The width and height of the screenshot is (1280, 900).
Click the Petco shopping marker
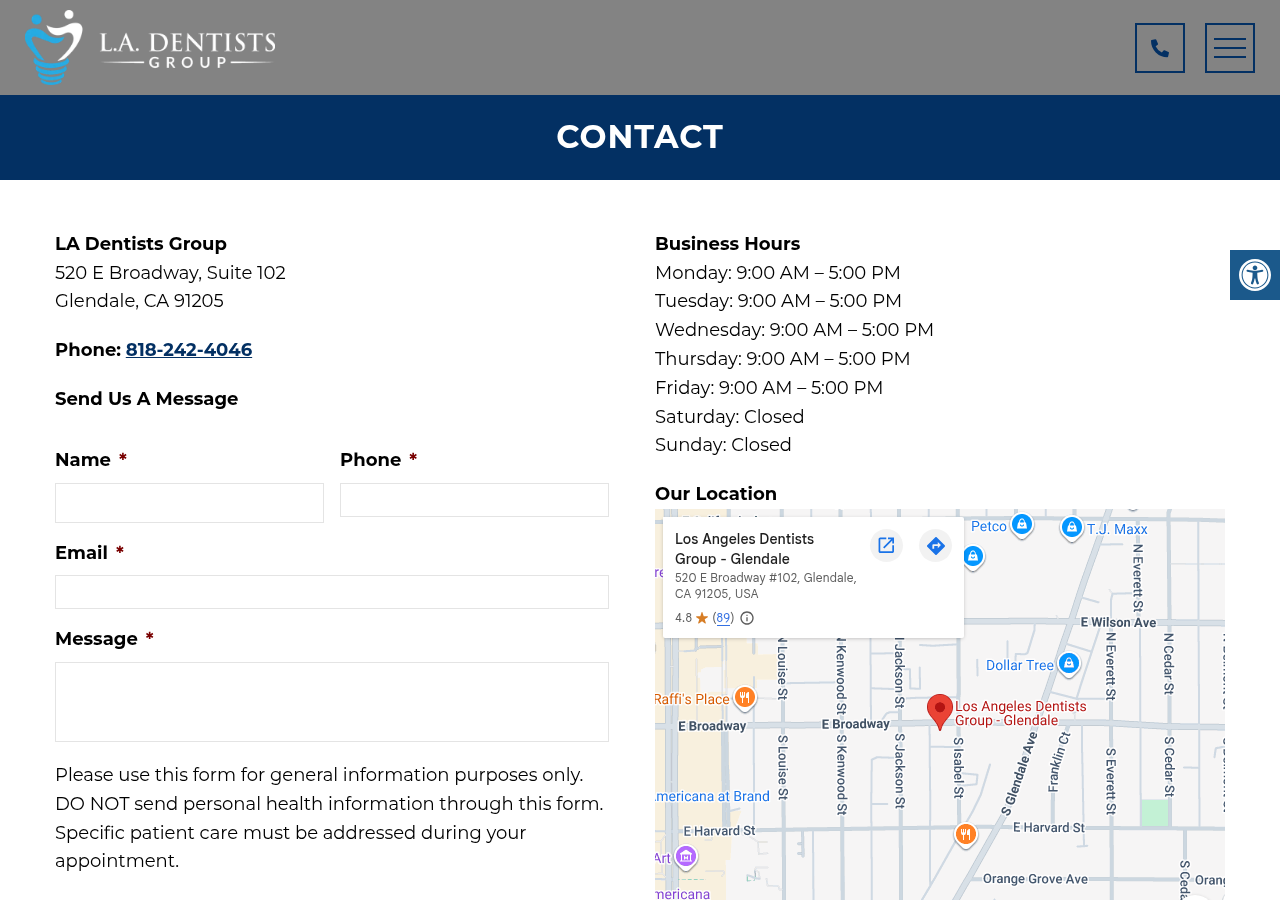point(1021,524)
